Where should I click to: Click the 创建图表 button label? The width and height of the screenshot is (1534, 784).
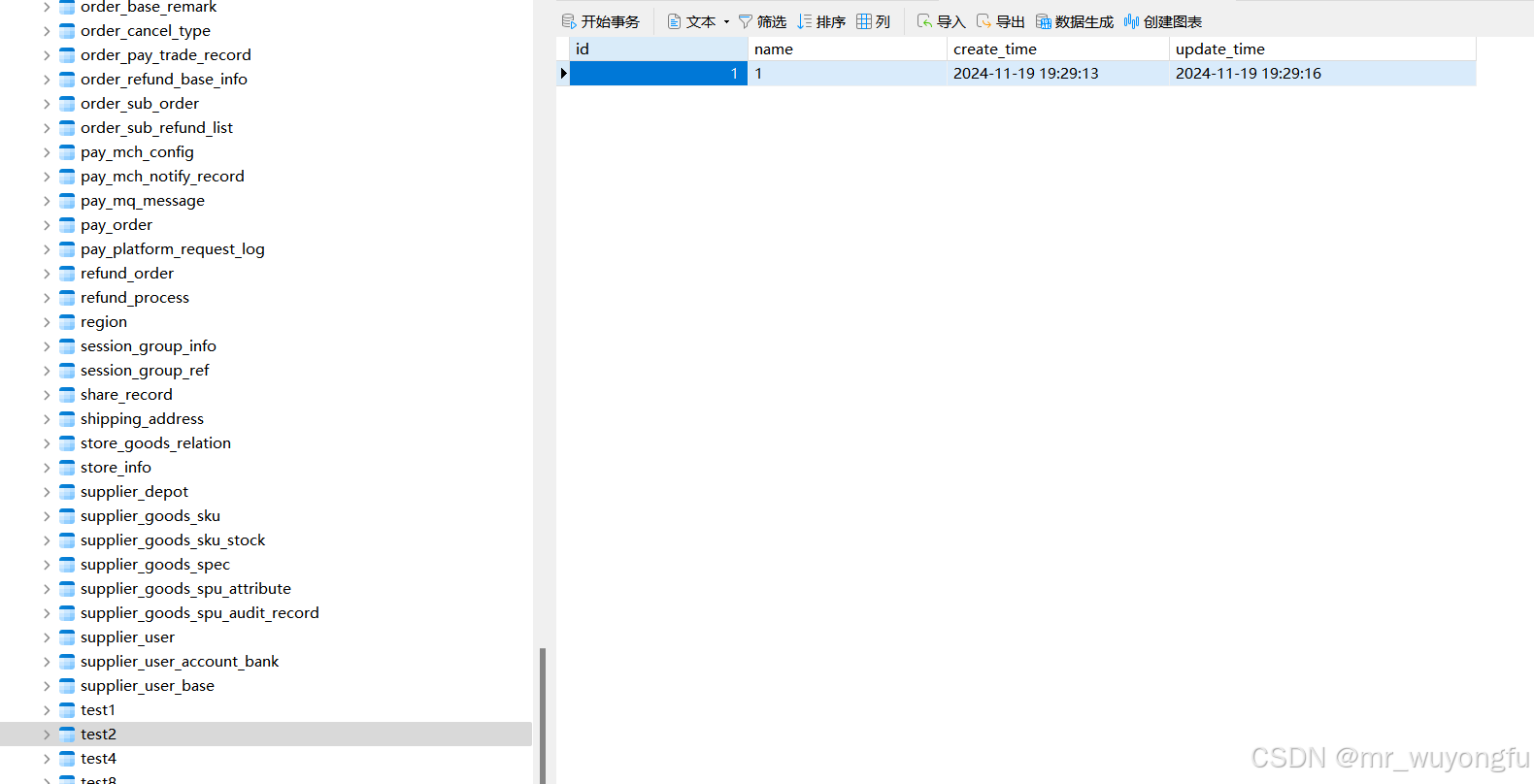[1173, 21]
